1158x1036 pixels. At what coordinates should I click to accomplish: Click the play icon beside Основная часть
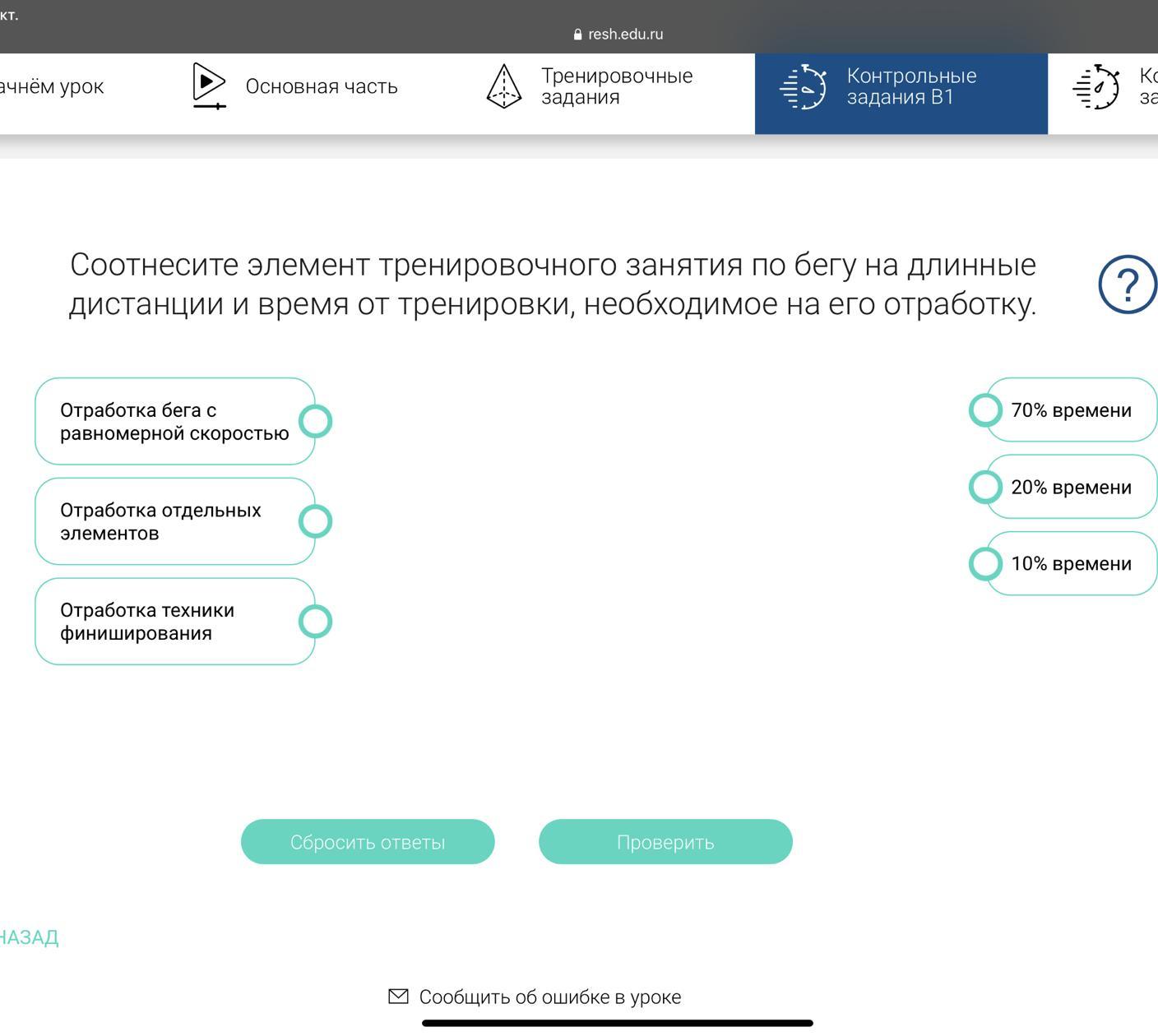pyautogui.click(x=209, y=86)
